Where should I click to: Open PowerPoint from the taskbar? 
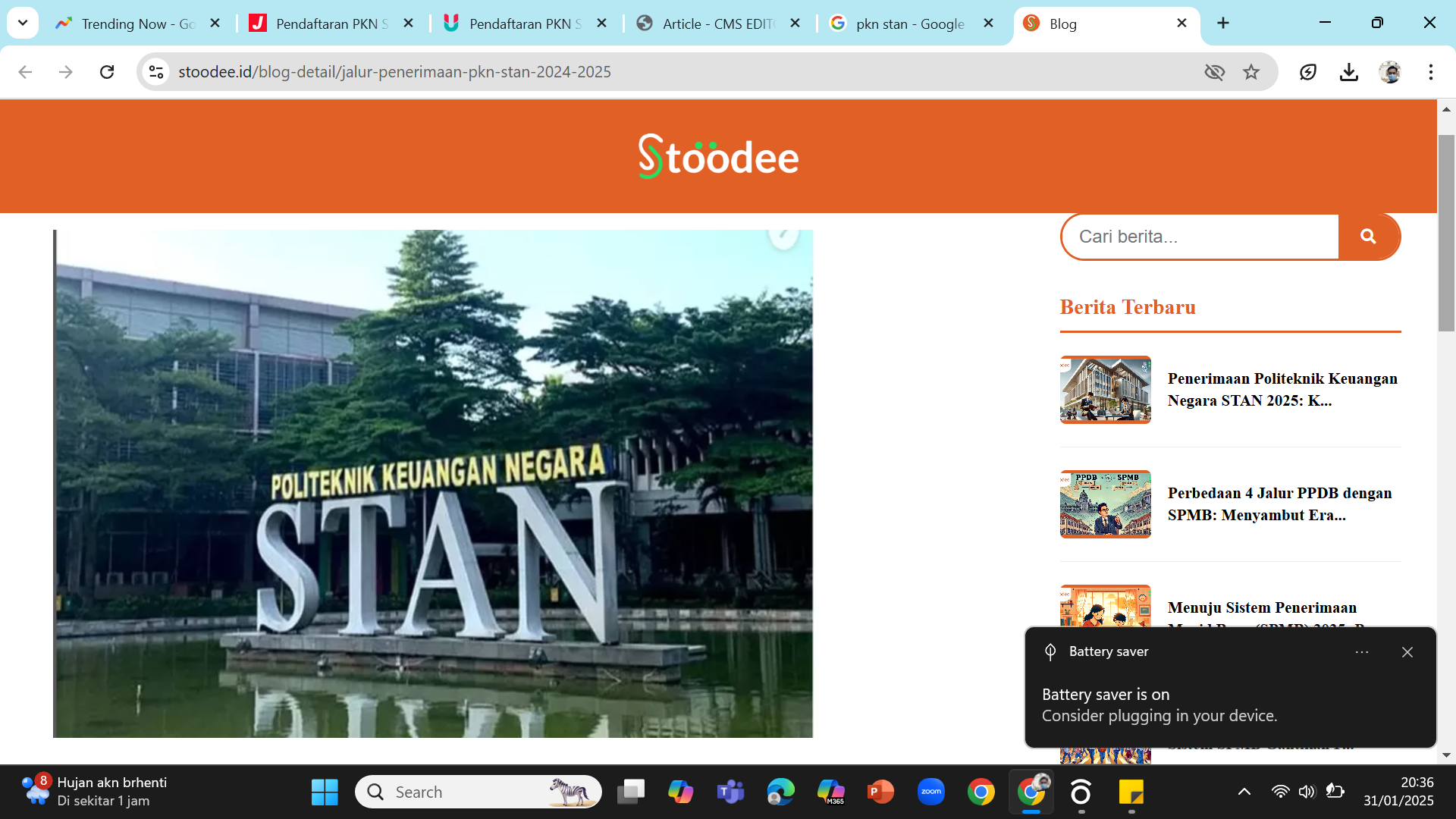881,792
